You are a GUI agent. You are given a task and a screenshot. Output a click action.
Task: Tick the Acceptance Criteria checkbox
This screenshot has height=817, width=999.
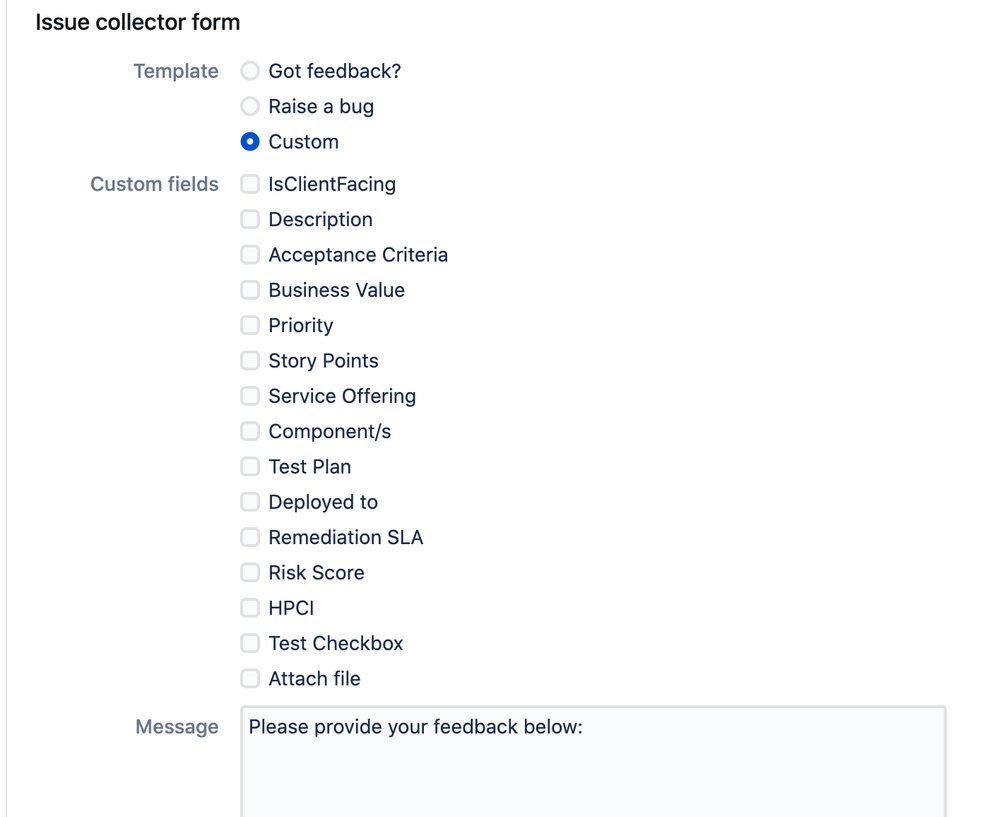click(250, 255)
